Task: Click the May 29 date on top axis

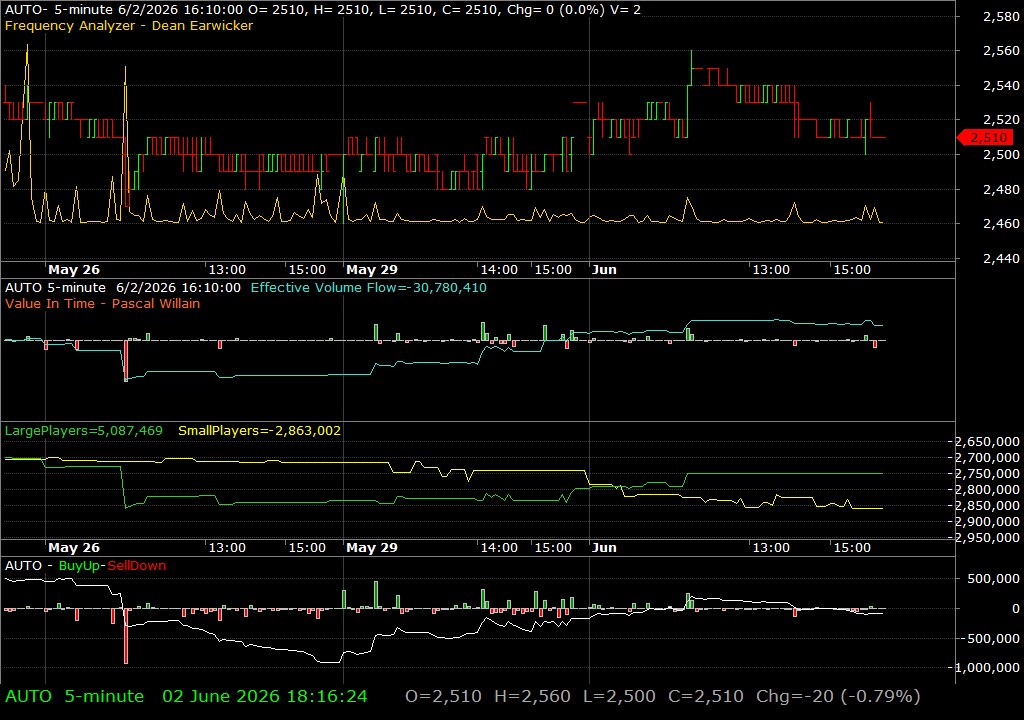Action: (x=372, y=269)
